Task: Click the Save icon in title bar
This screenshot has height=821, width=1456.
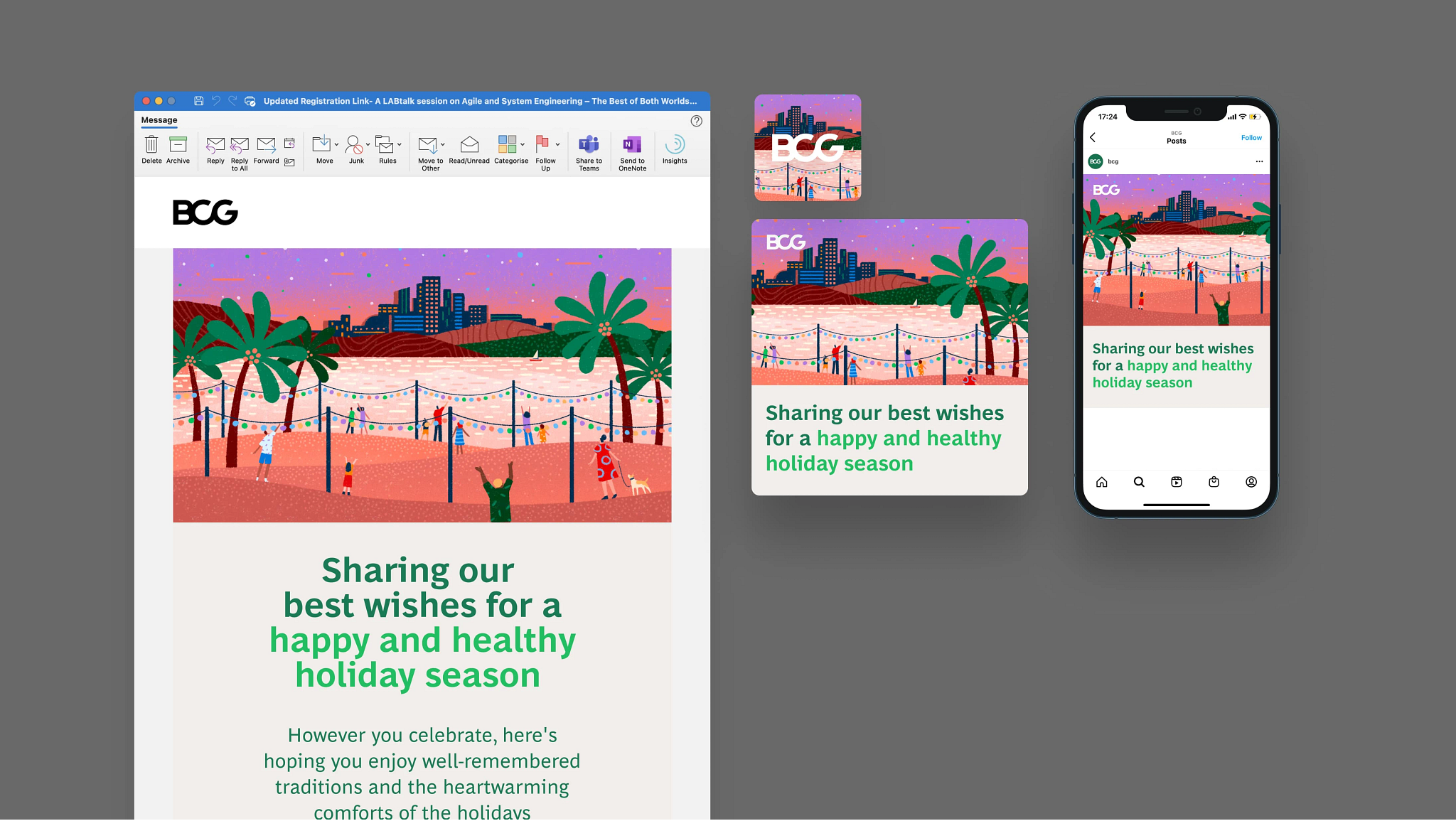Action: tap(199, 101)
